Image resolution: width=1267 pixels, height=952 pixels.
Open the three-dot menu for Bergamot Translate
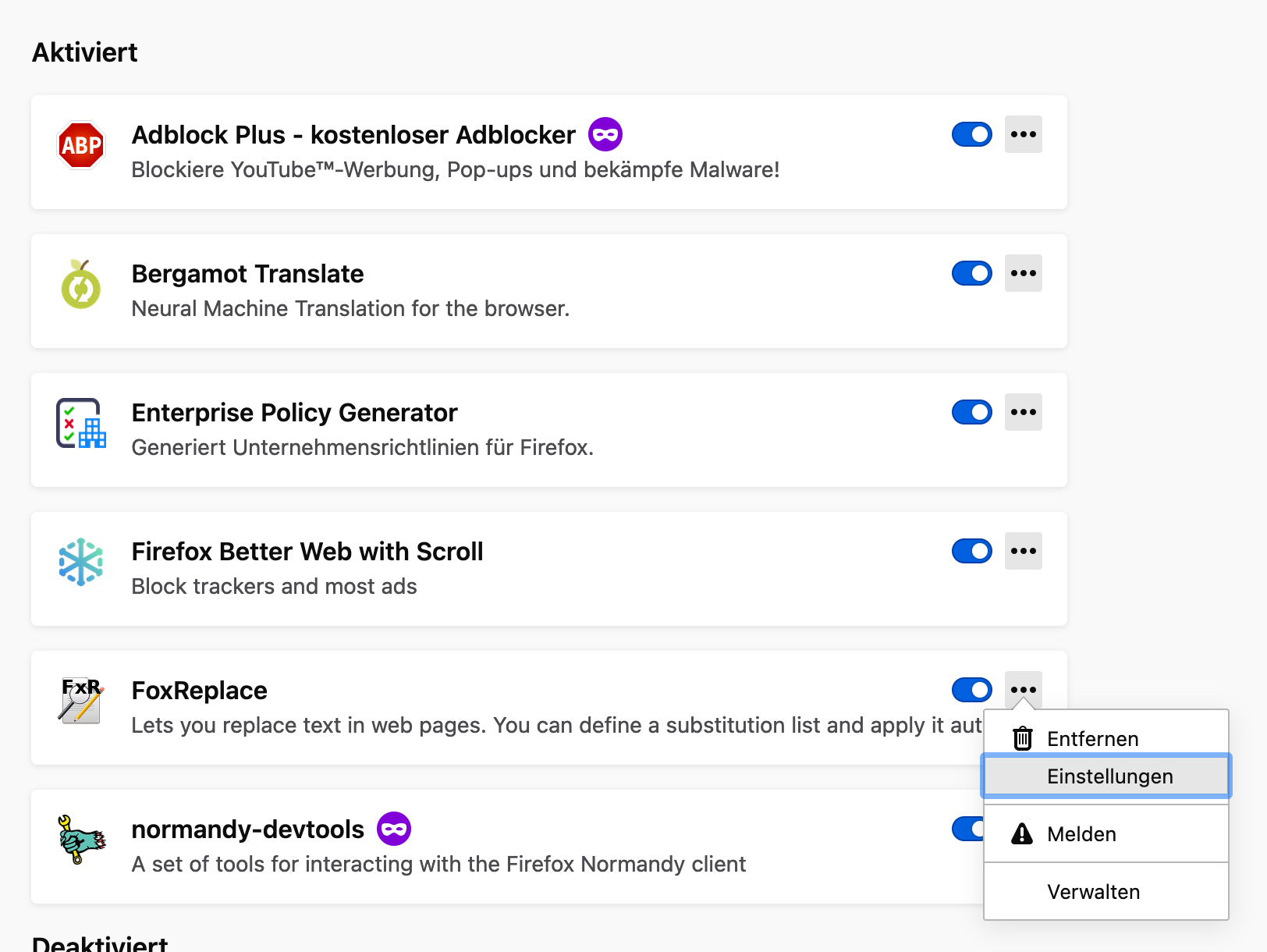click(x=1023, y=273)
